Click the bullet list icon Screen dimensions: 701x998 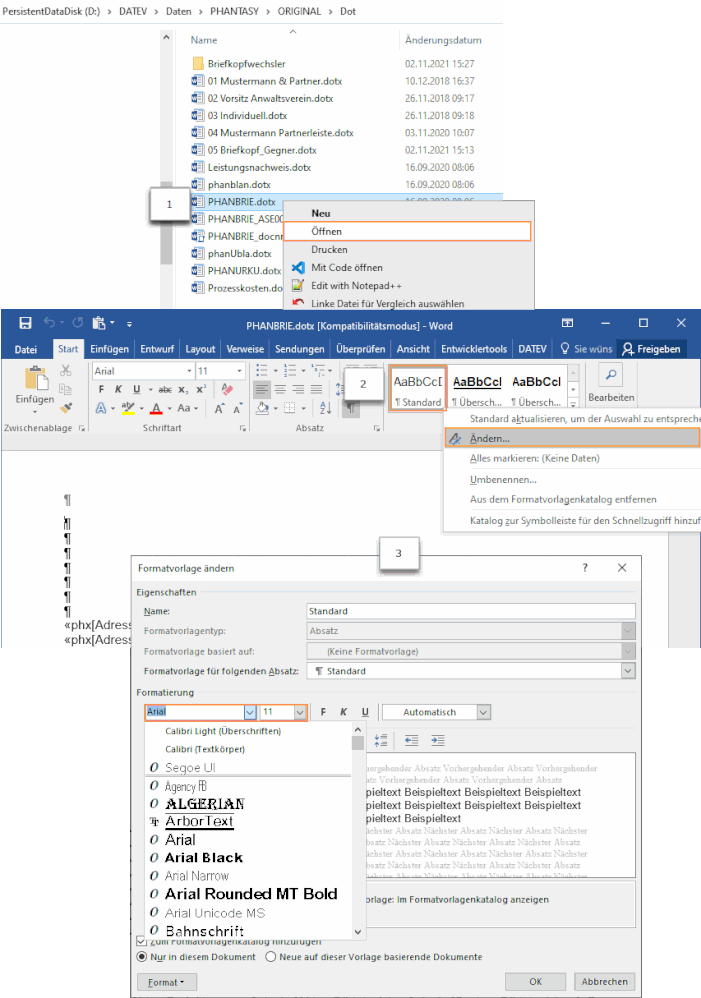[261, 370]
